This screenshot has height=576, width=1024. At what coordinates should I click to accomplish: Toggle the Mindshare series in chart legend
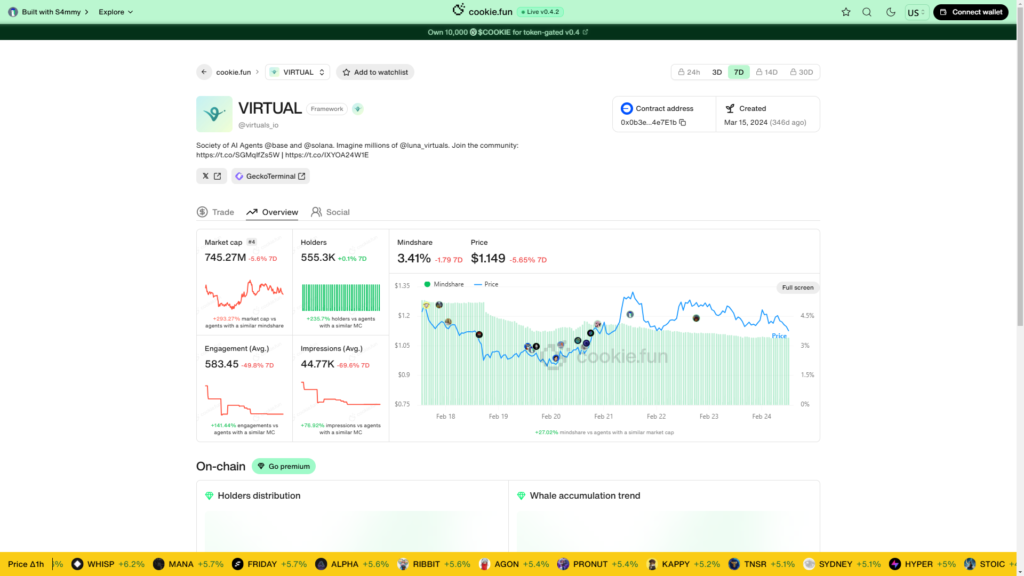[444, 284]
